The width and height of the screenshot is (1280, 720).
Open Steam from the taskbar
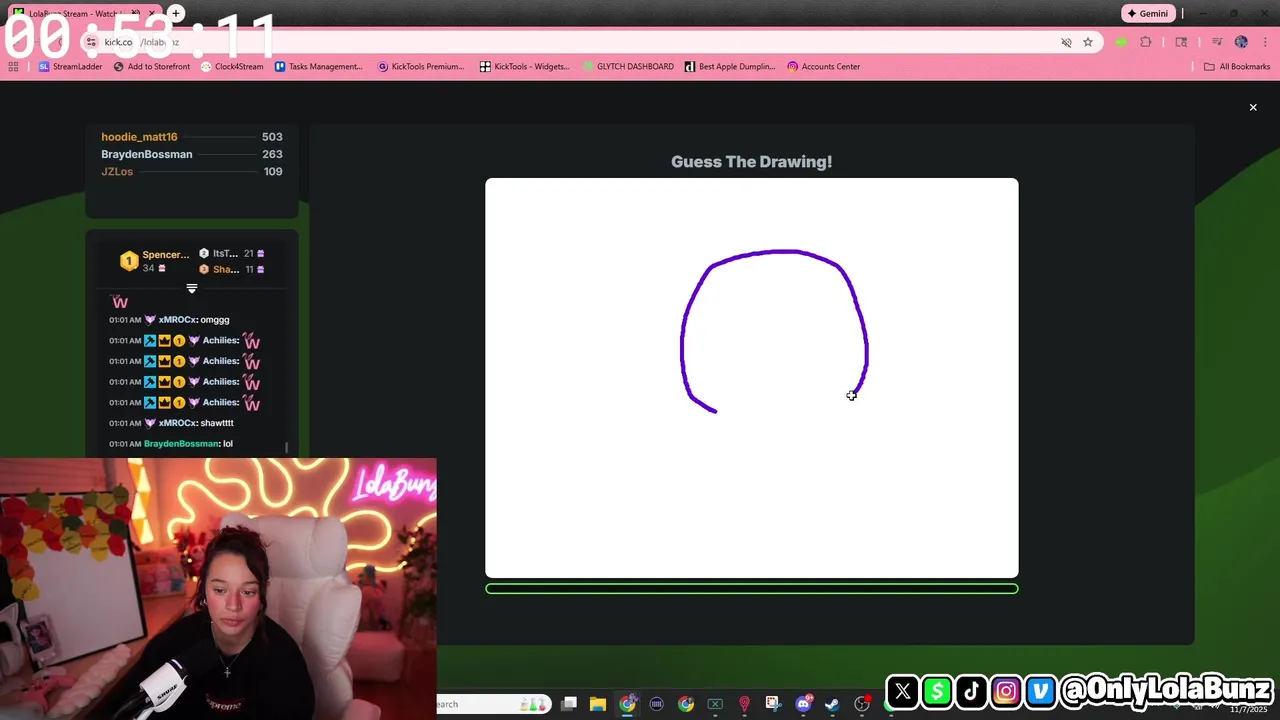[x=832, y=704]
